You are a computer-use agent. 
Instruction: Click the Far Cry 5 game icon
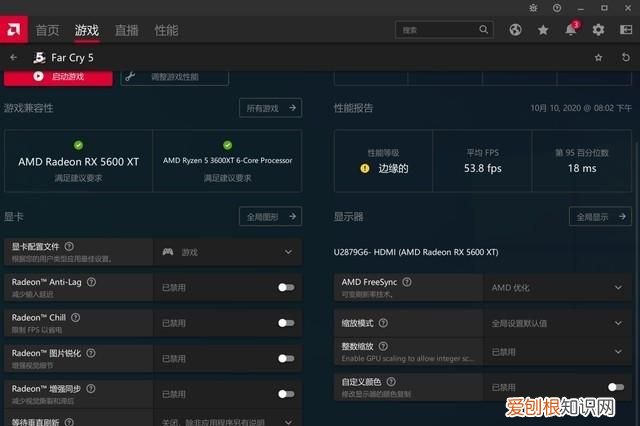click(39, 58)
